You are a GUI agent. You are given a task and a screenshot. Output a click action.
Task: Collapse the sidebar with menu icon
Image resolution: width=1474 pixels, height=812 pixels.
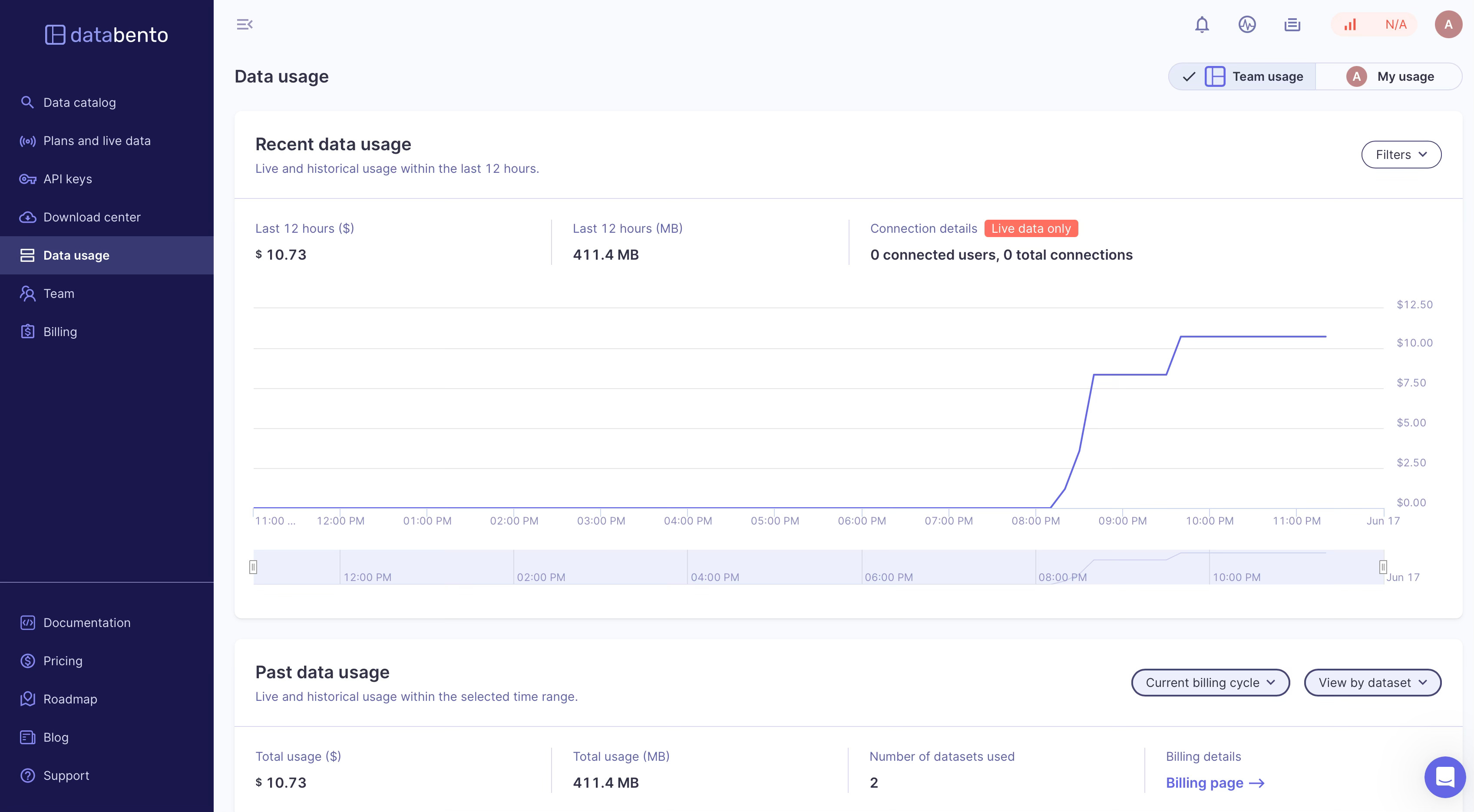point(245,25)
